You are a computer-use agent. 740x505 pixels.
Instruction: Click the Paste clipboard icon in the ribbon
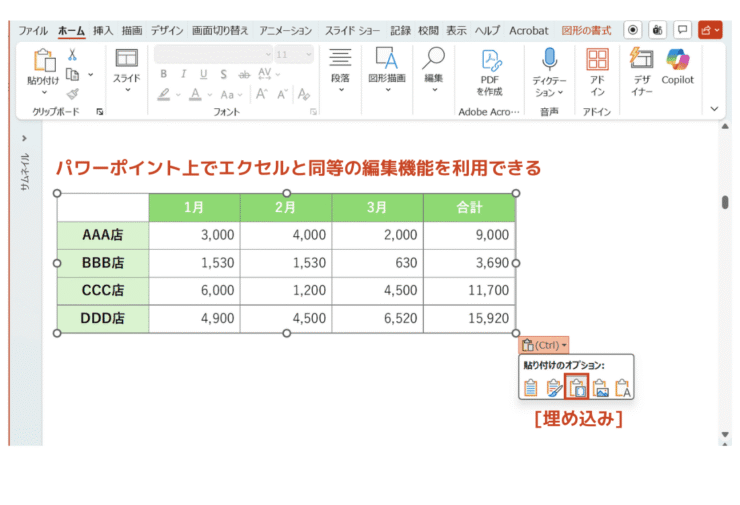44,60
